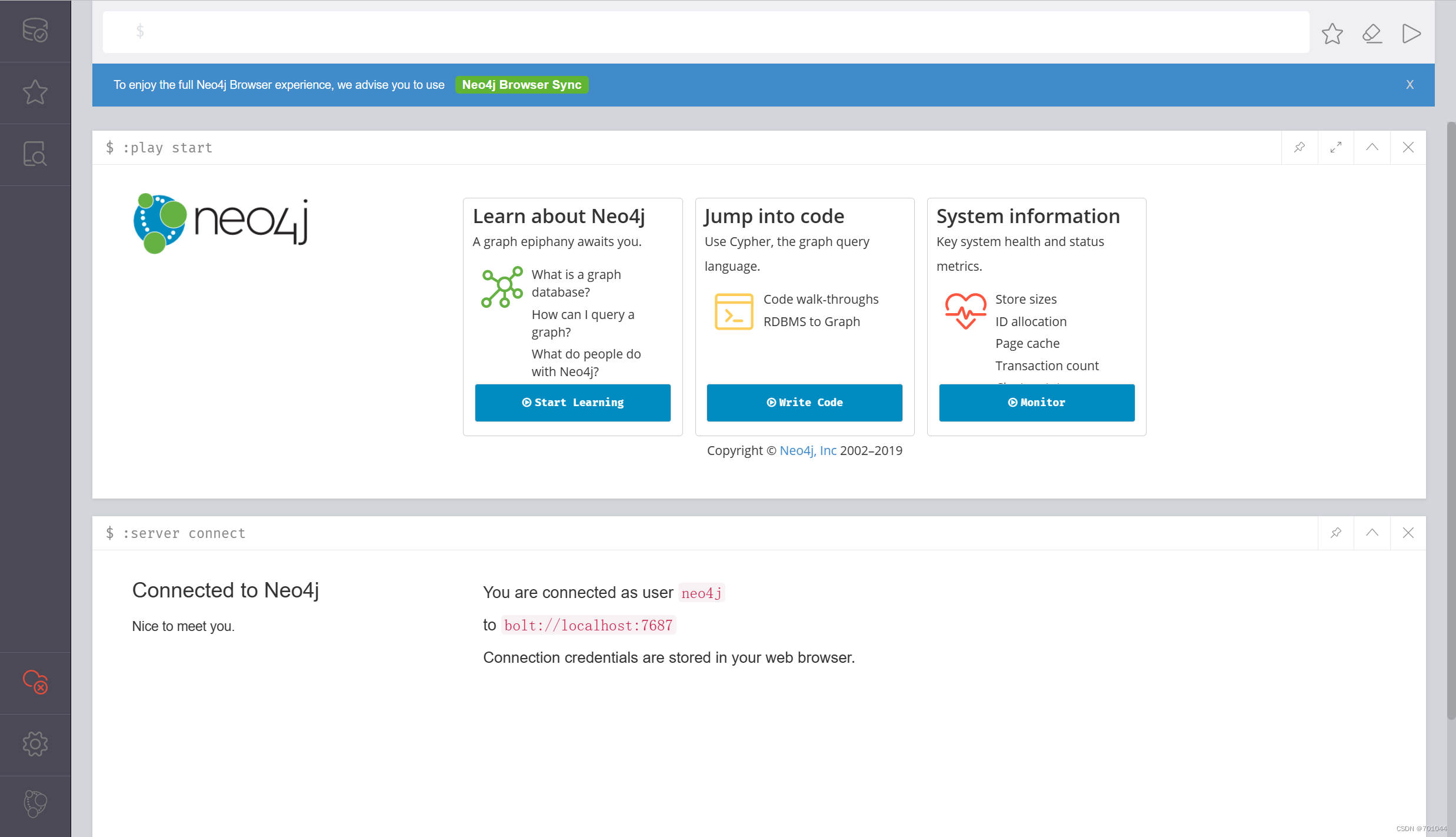Open the Documents search sidebar icon
The image size is (1456, 837).
click(35, 154)
